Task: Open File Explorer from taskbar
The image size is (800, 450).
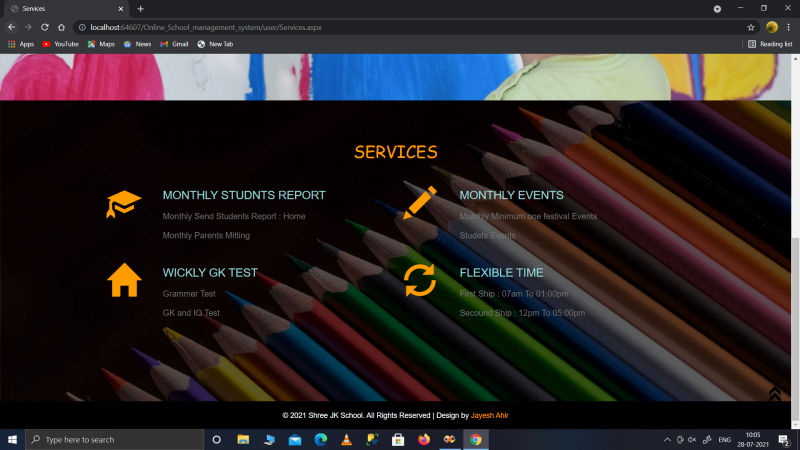Action: coord(243,439)
